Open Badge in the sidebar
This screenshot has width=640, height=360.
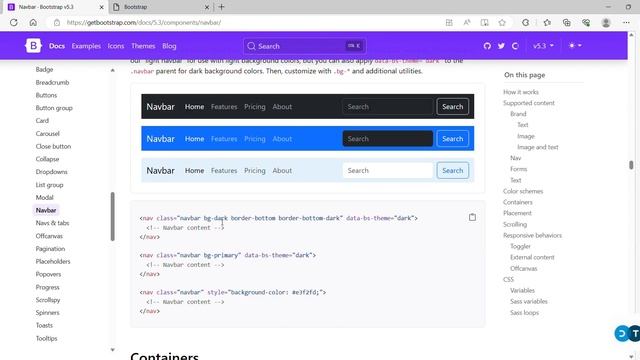point(44,69)
